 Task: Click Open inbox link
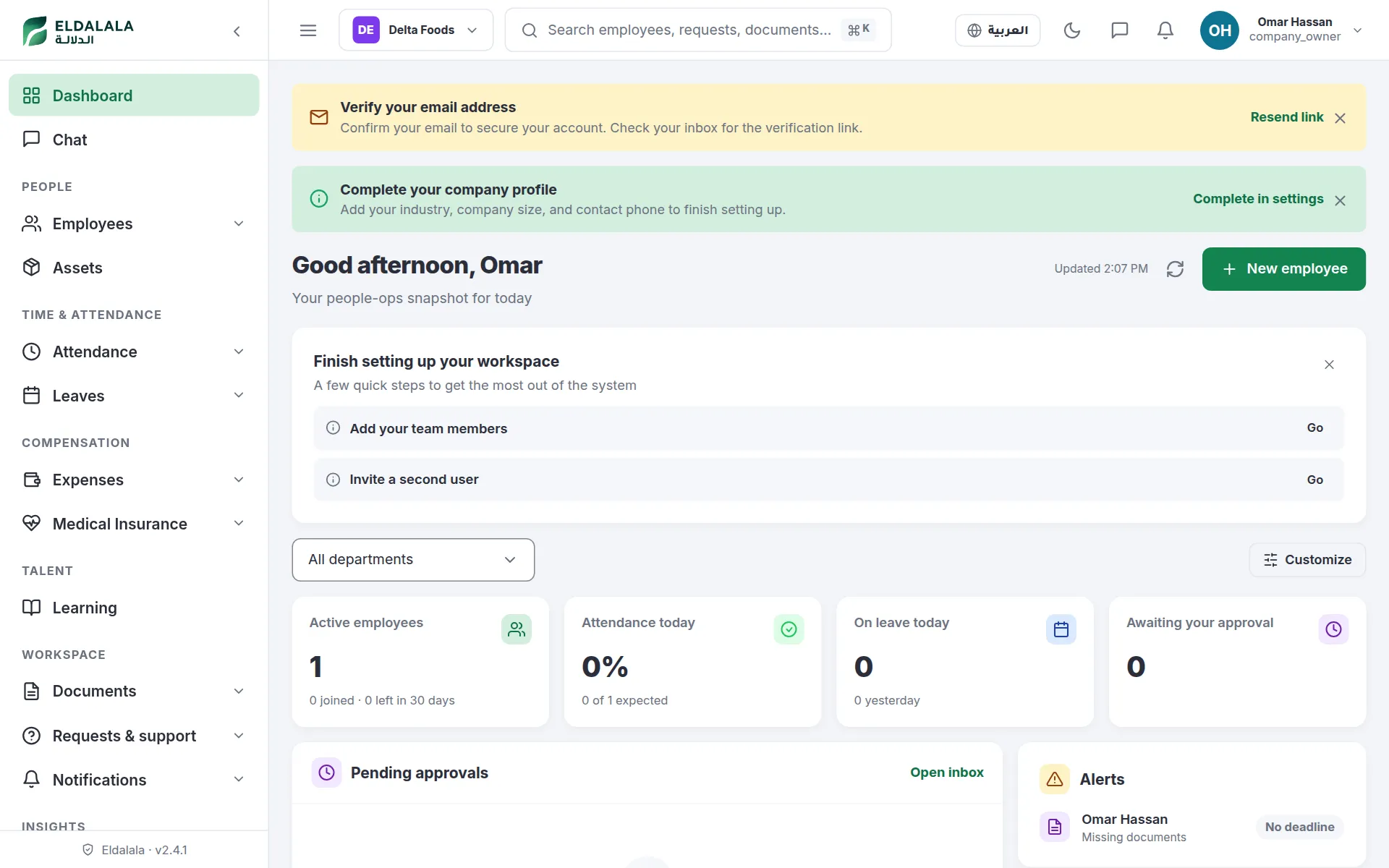tap(946, 773)
